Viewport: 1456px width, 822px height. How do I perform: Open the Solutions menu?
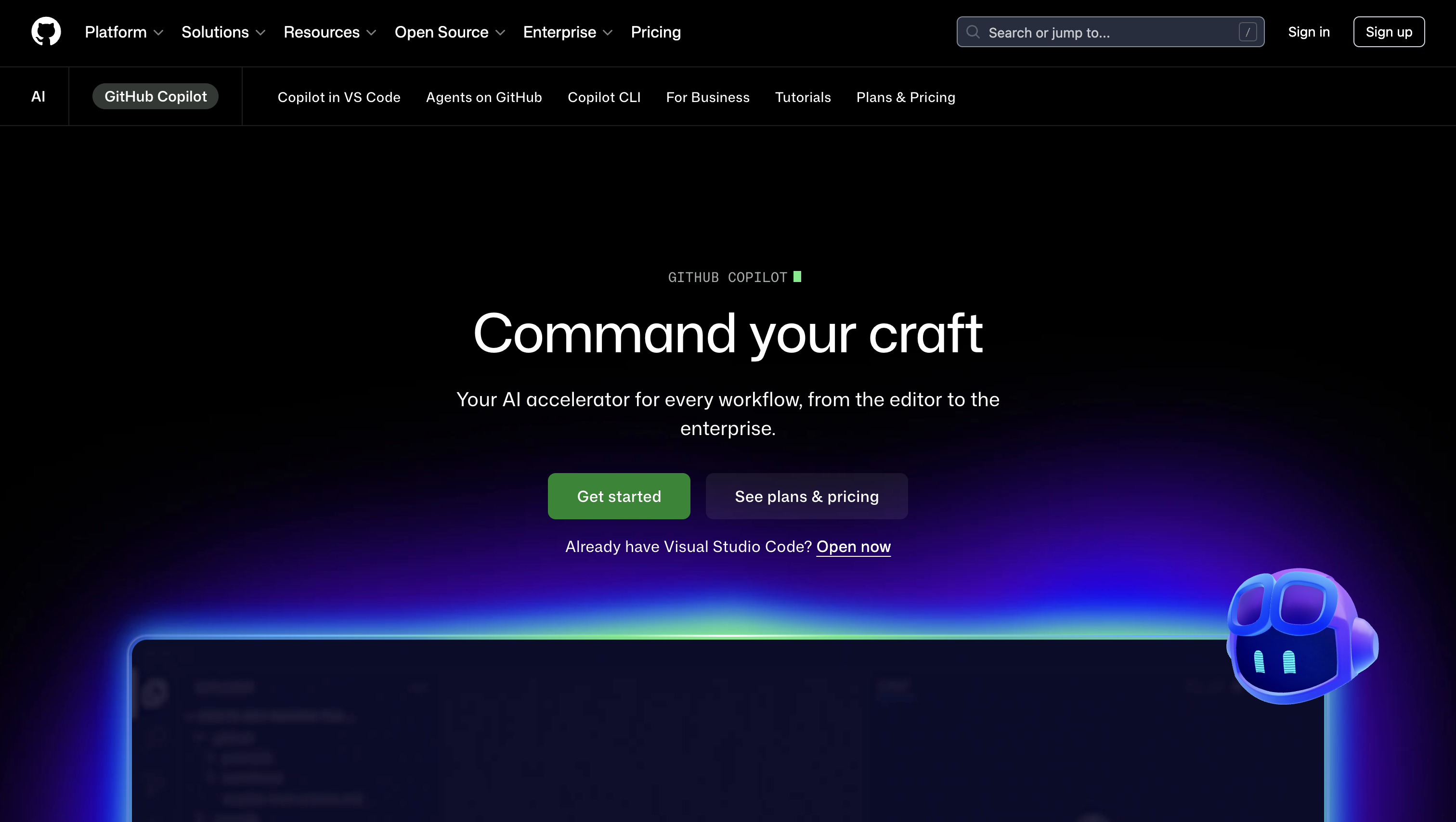(223, 32)
